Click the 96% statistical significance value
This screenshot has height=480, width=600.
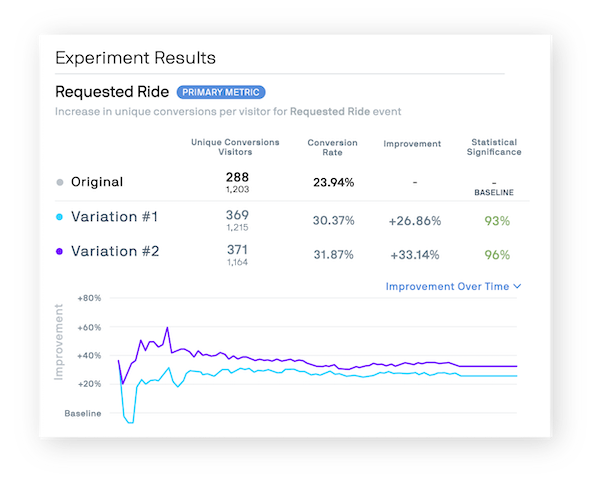497,255
